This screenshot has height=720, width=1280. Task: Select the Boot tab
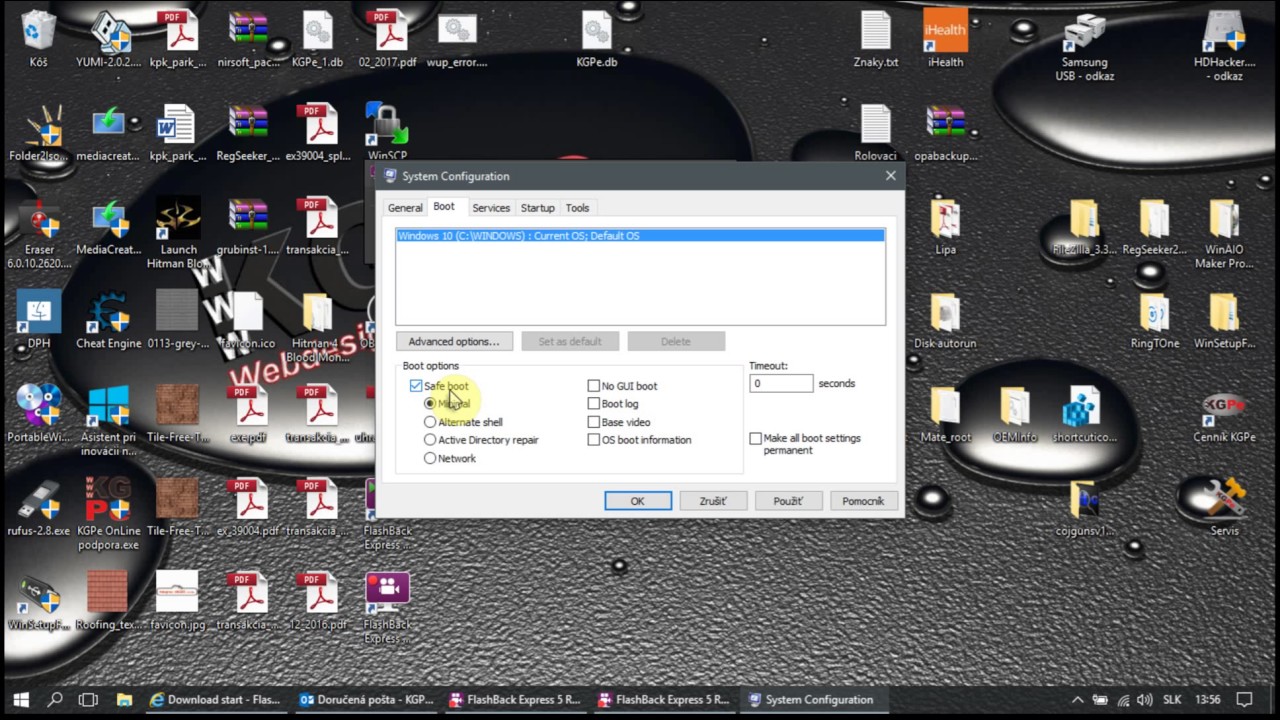pyautogui.click(x=444, y=206)
